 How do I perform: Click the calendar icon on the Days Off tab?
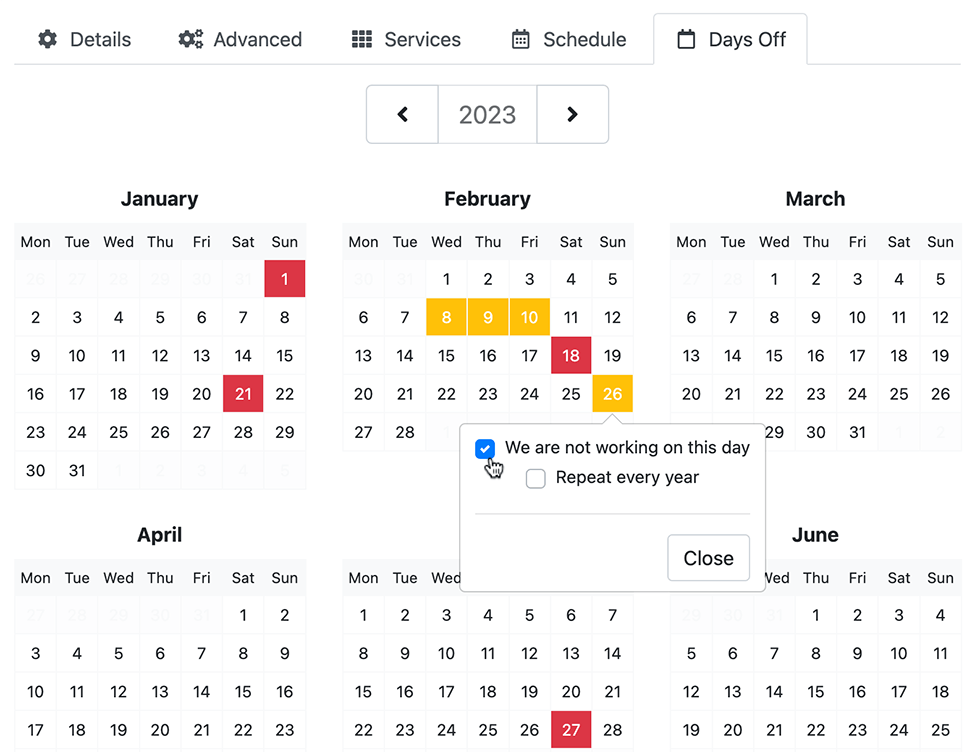(x=686, y=39)
